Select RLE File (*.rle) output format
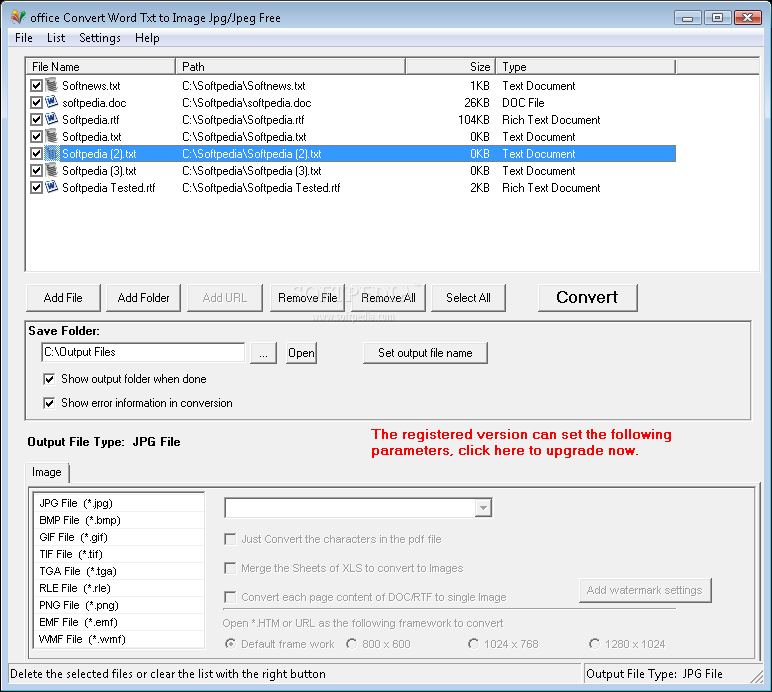The image size is (772, 692). 119,588
